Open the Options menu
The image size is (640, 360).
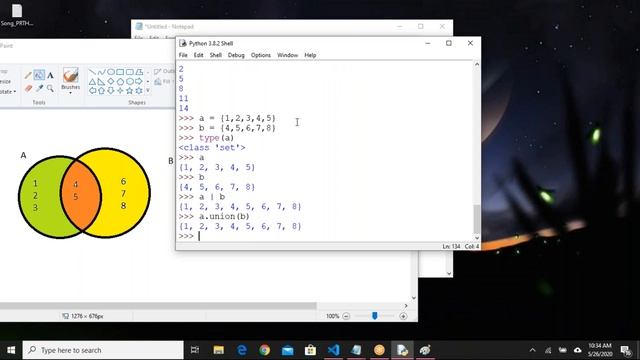click(x=261, y=55)
